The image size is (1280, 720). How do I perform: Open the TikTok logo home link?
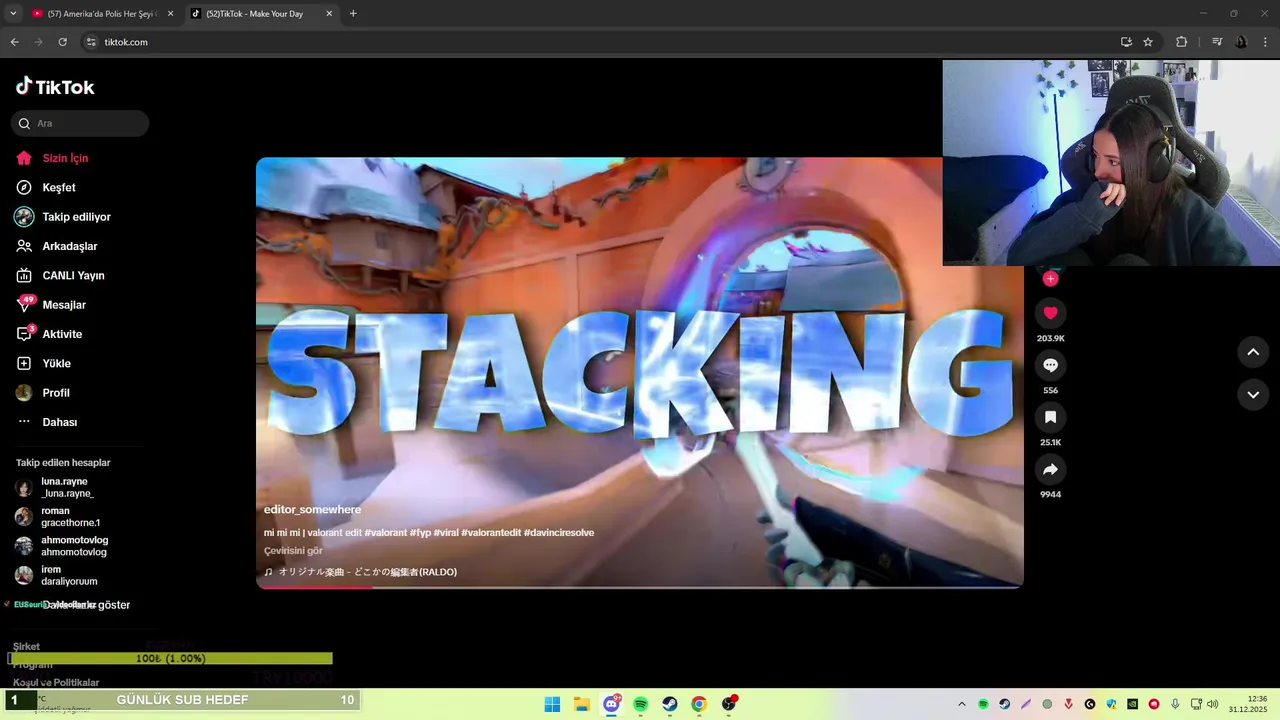point(55,87)
